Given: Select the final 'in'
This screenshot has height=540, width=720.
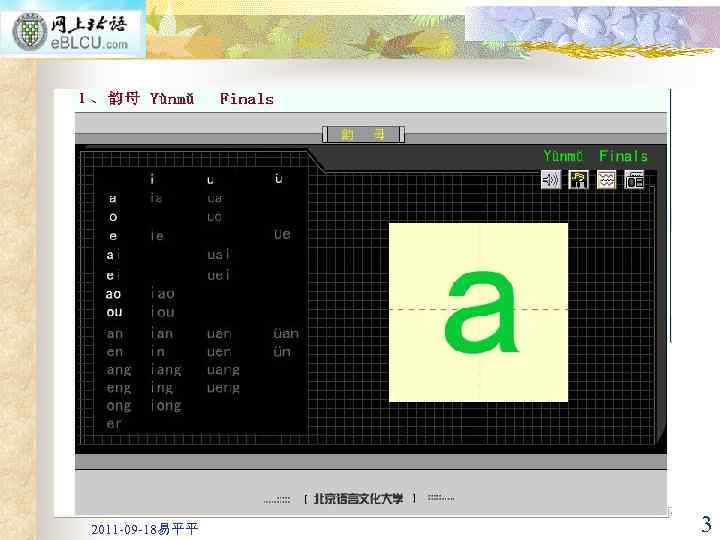Looking at the screenshot, I should tap(158, 352).
